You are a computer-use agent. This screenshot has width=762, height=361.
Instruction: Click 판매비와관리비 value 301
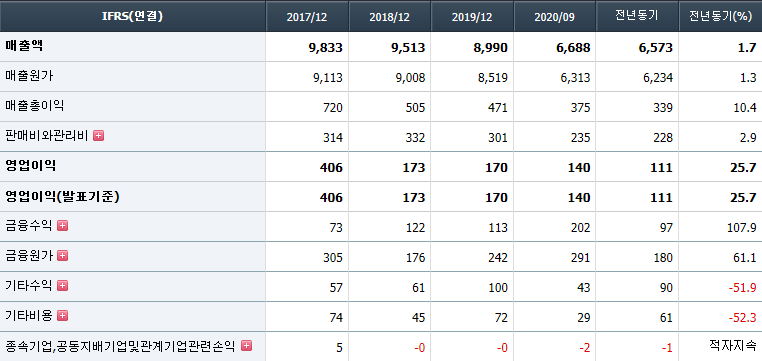498,138
